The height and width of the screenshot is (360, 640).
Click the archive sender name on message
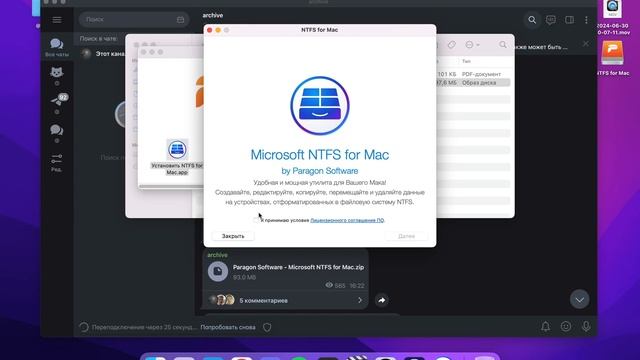pos(217,255)
